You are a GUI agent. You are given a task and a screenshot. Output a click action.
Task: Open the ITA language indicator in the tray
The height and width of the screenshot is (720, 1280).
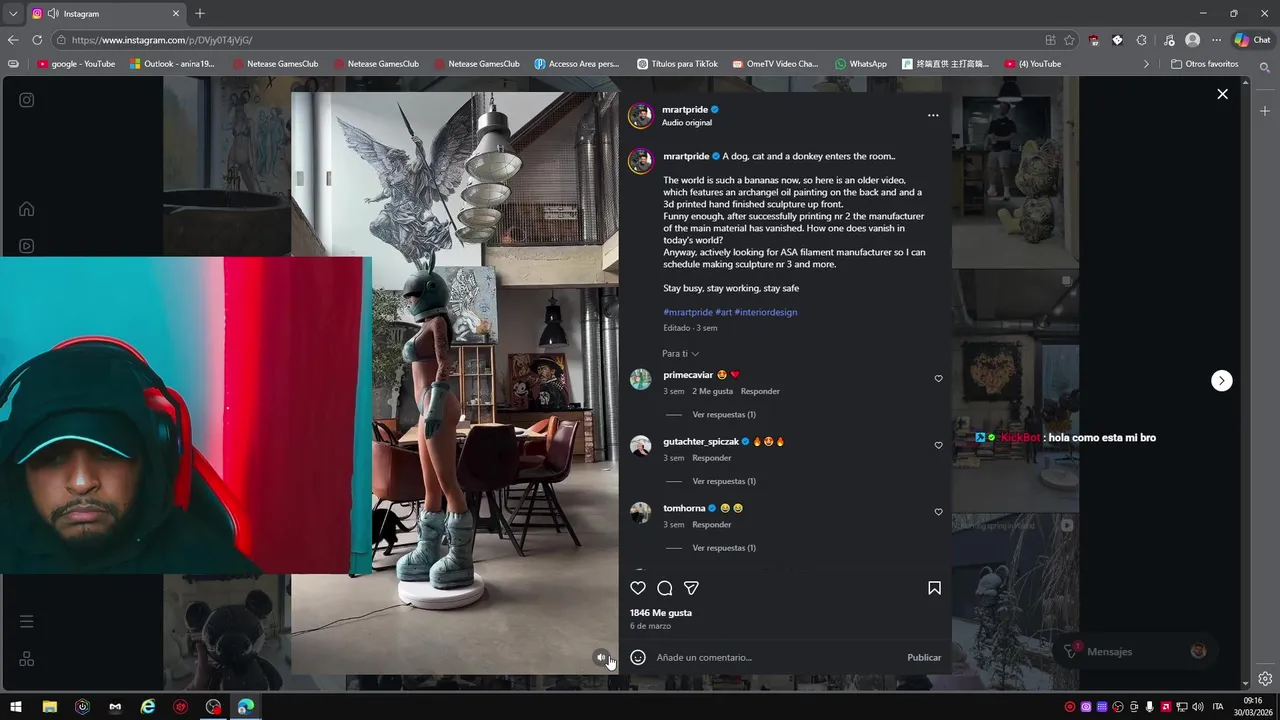tap(1218, 707)
